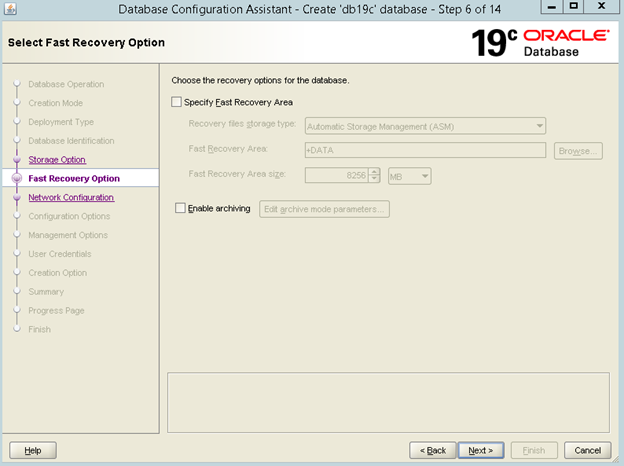
Task: Open the MB size unit dropdown
Action: pos(410,176)
